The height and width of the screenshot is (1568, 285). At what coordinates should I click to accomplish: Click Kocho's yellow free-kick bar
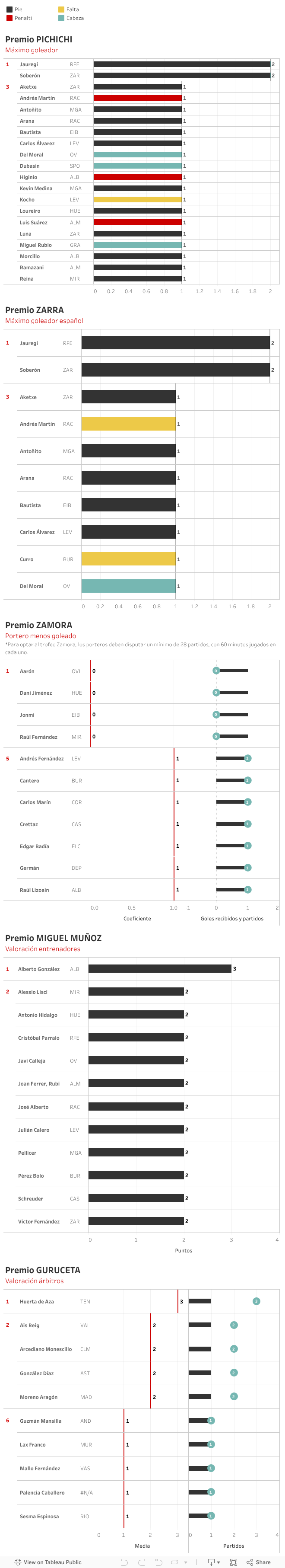tap(137, 200)
